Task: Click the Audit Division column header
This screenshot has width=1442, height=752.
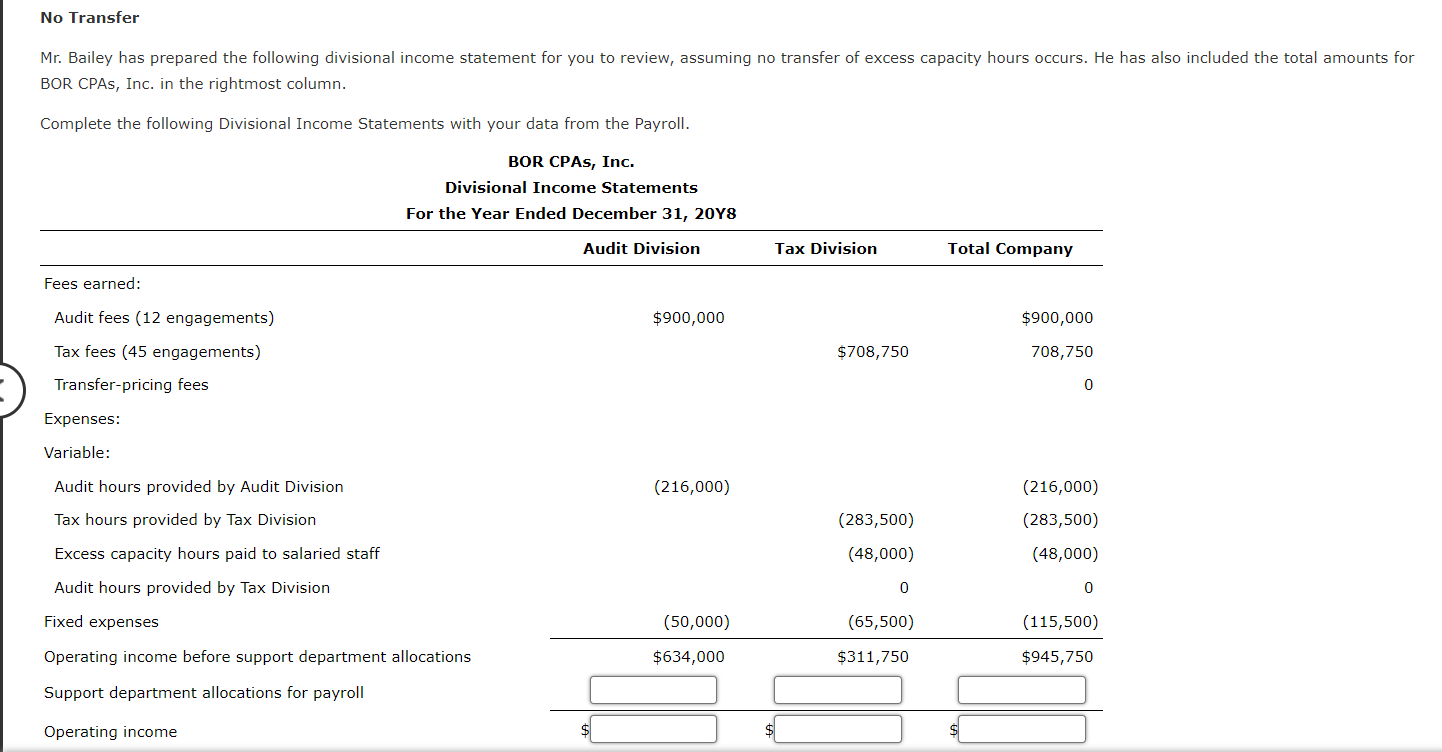Action: pos(641,248)
